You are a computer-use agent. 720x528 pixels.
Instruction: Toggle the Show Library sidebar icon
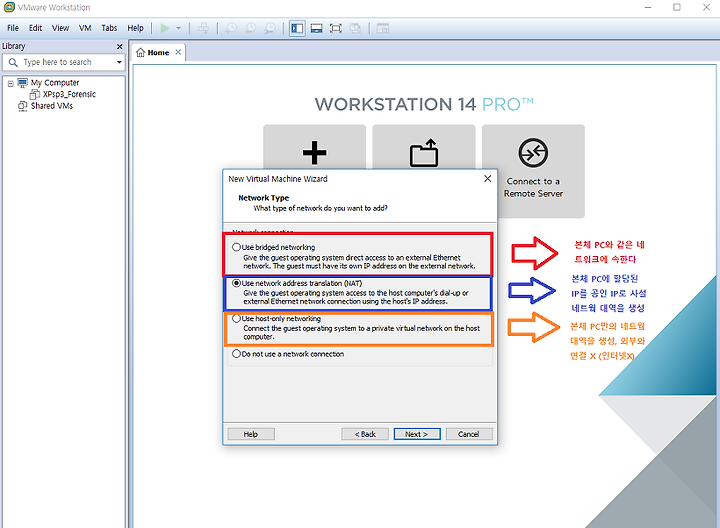(x=297, y=28)
